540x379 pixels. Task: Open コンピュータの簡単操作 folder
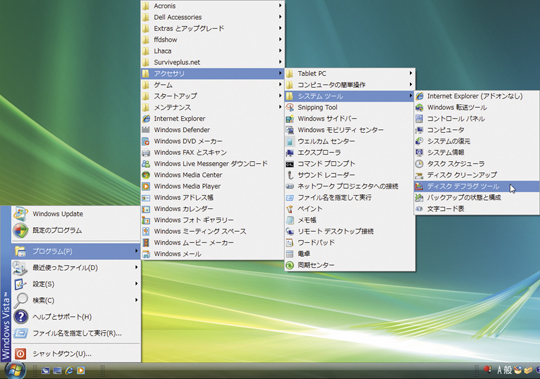350,85
